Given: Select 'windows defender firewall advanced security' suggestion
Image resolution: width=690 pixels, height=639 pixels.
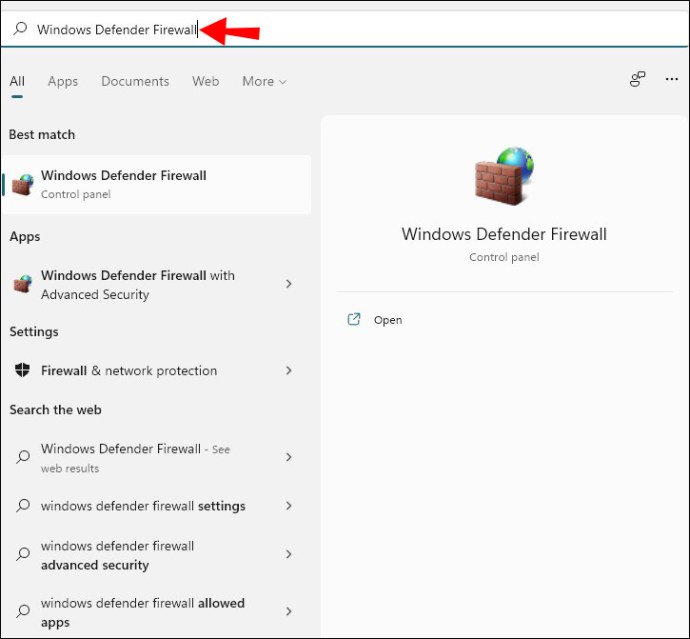Looking at the screenshot, I should 157,555.
